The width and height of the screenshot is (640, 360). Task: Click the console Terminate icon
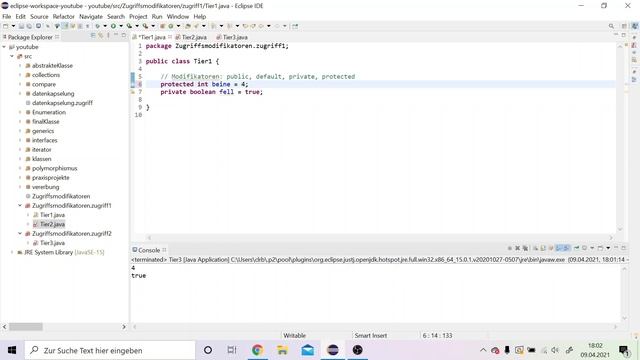click(510, 248)
